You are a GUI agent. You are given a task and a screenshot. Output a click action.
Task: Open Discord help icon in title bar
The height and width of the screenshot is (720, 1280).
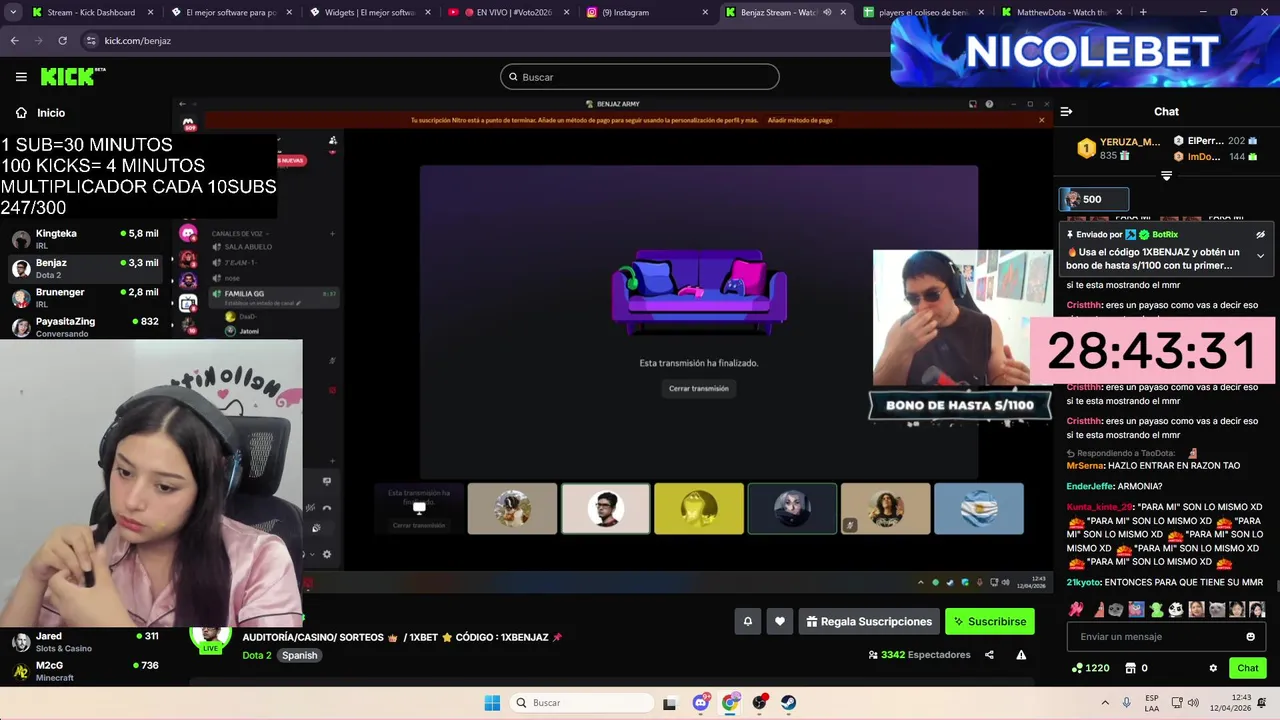point(989,104)
